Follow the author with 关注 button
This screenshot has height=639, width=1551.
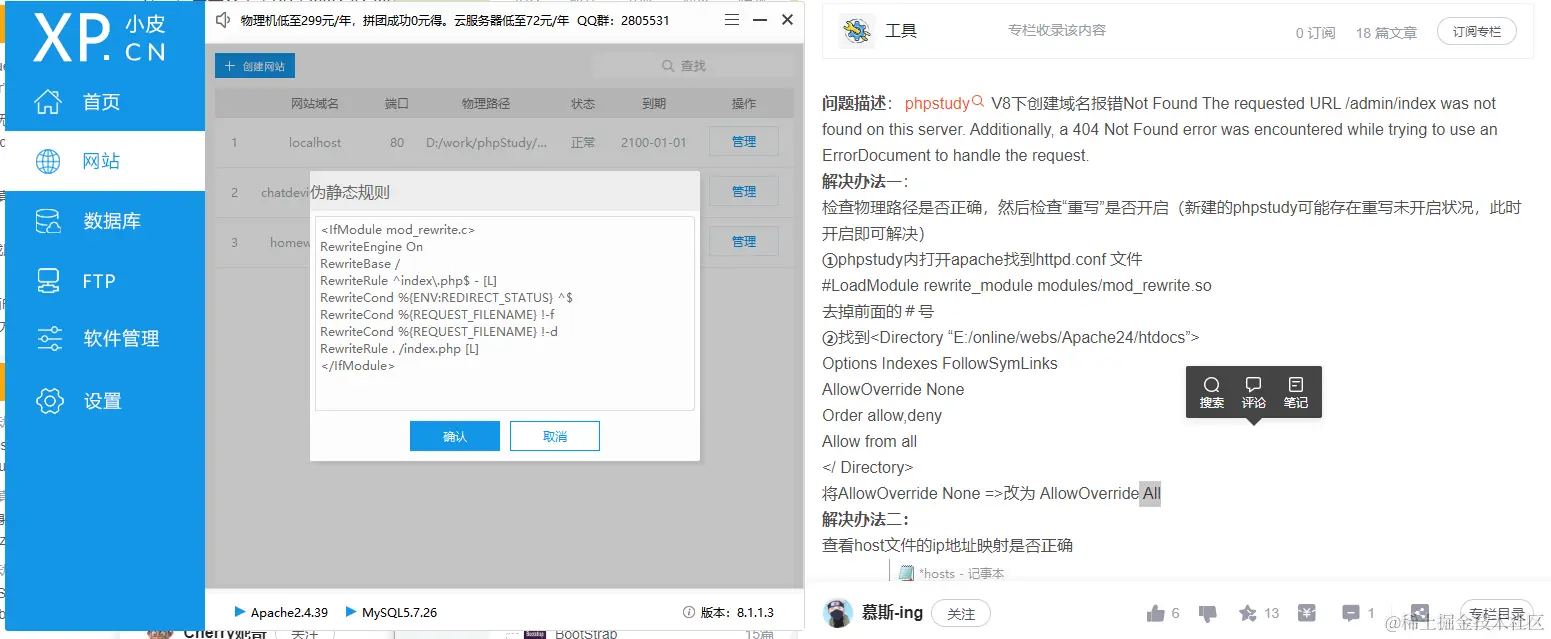[x=961, y=613]
